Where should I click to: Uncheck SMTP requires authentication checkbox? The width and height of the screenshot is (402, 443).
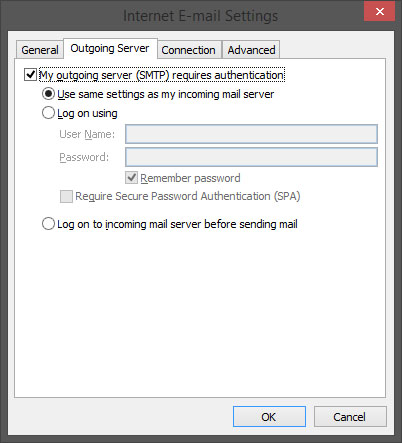click(x=30, y=75)
